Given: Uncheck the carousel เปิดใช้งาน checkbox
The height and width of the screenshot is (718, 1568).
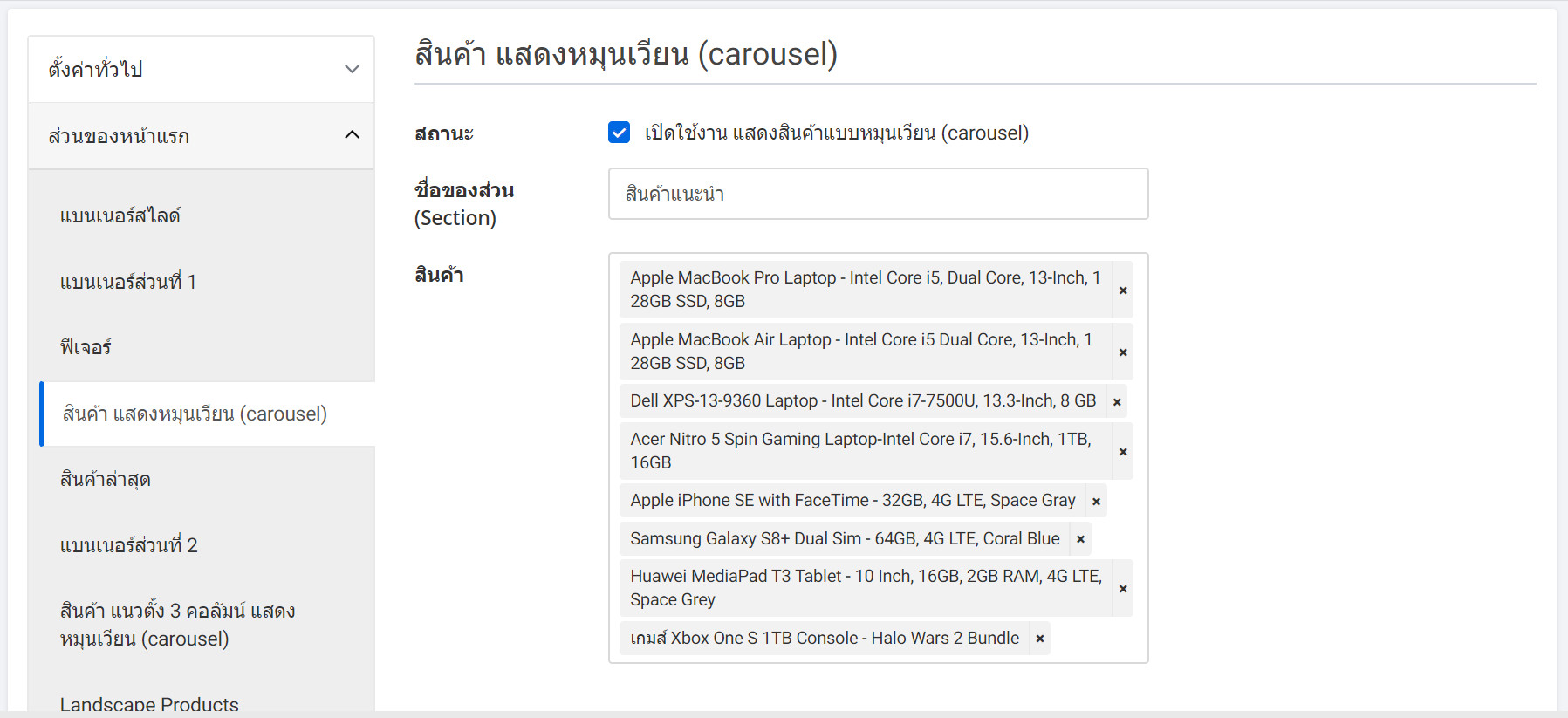Looking at the screenshot, I should point(619,133).
